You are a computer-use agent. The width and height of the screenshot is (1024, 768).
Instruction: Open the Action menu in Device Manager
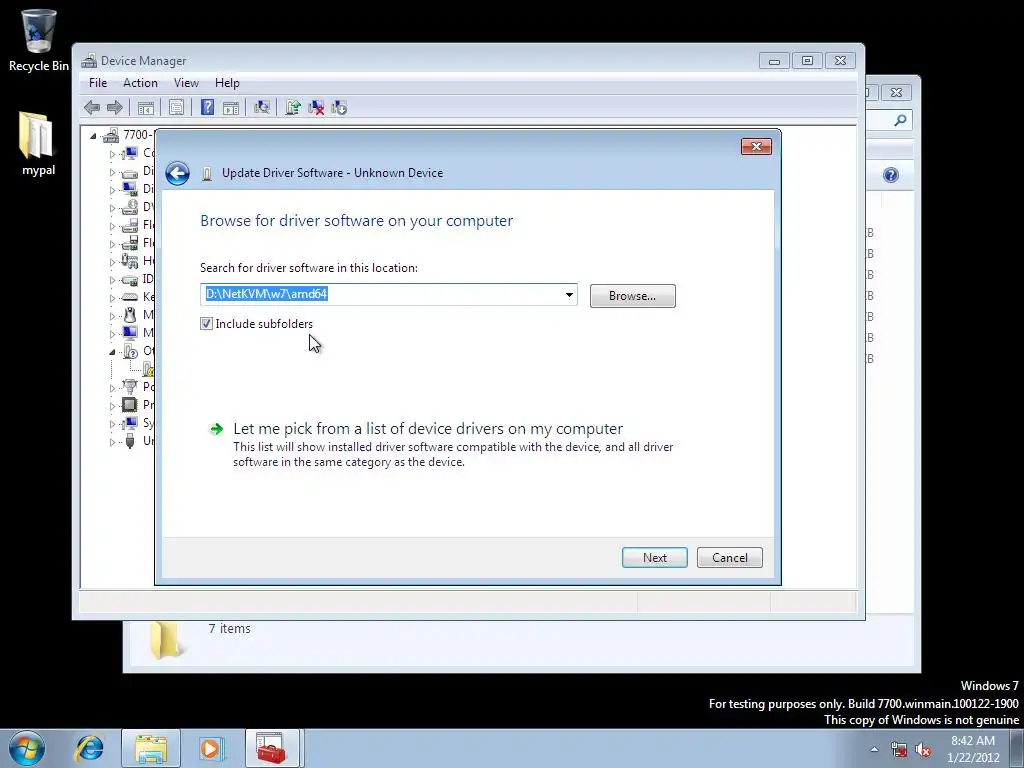click(140, 83)
